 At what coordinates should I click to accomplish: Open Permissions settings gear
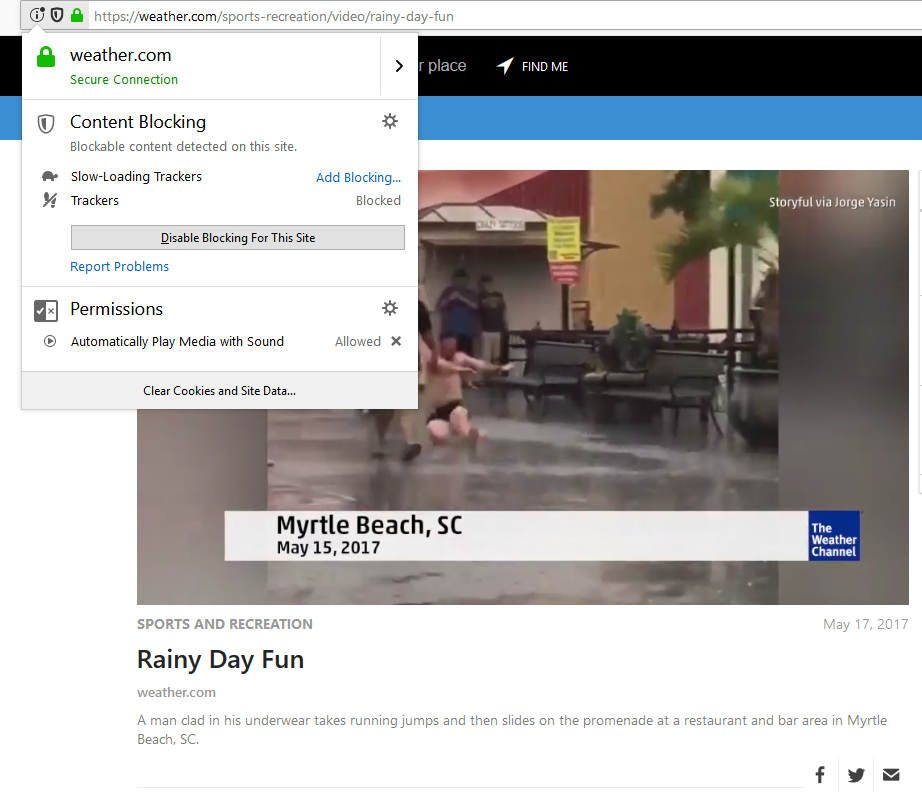pyautogui.click(x=390, y=308)
